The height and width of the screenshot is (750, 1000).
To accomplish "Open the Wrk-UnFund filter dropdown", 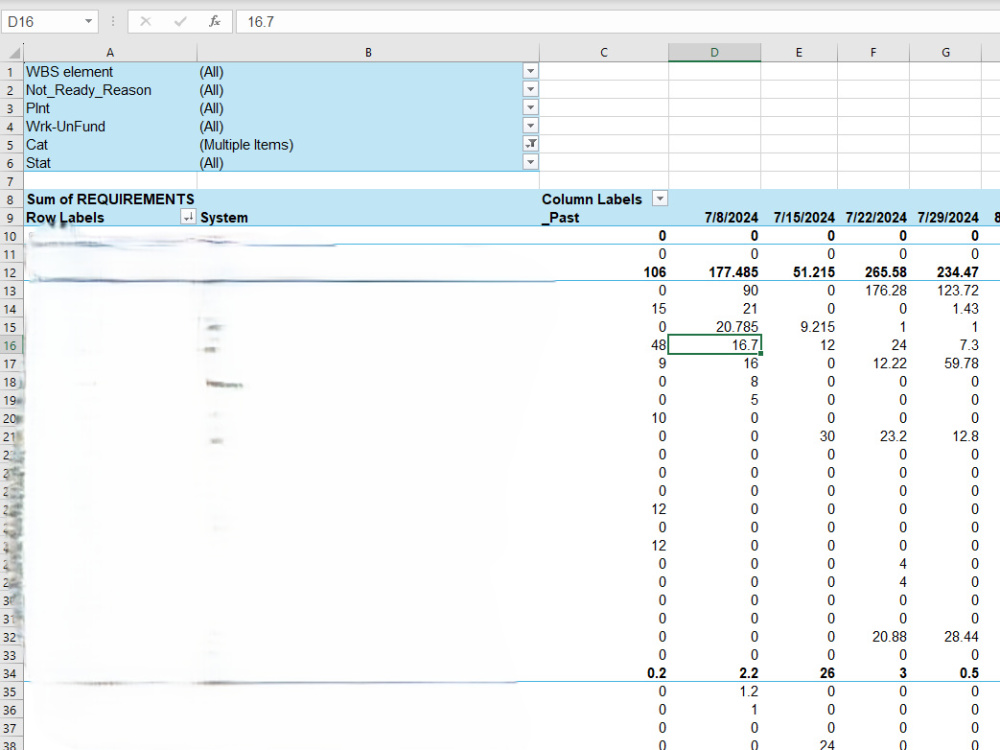I will [x=531, y=126].
